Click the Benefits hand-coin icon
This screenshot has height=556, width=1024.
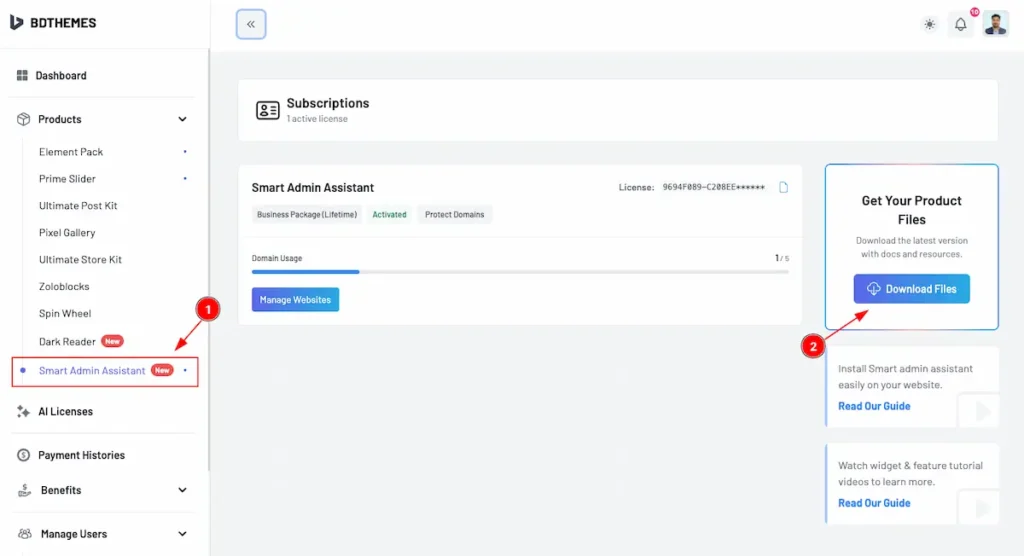click(25, 490)
